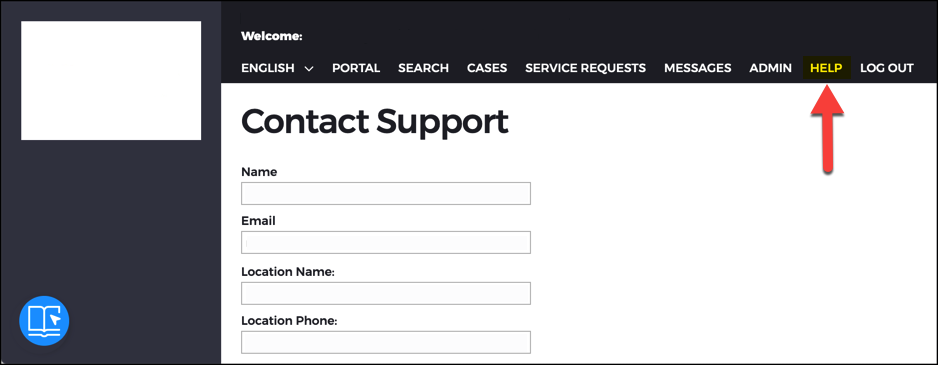Click the red arrow pointing at HELP
Viewport: 938px width, 365px height.
pyautogui.click(x=827, y=129)
